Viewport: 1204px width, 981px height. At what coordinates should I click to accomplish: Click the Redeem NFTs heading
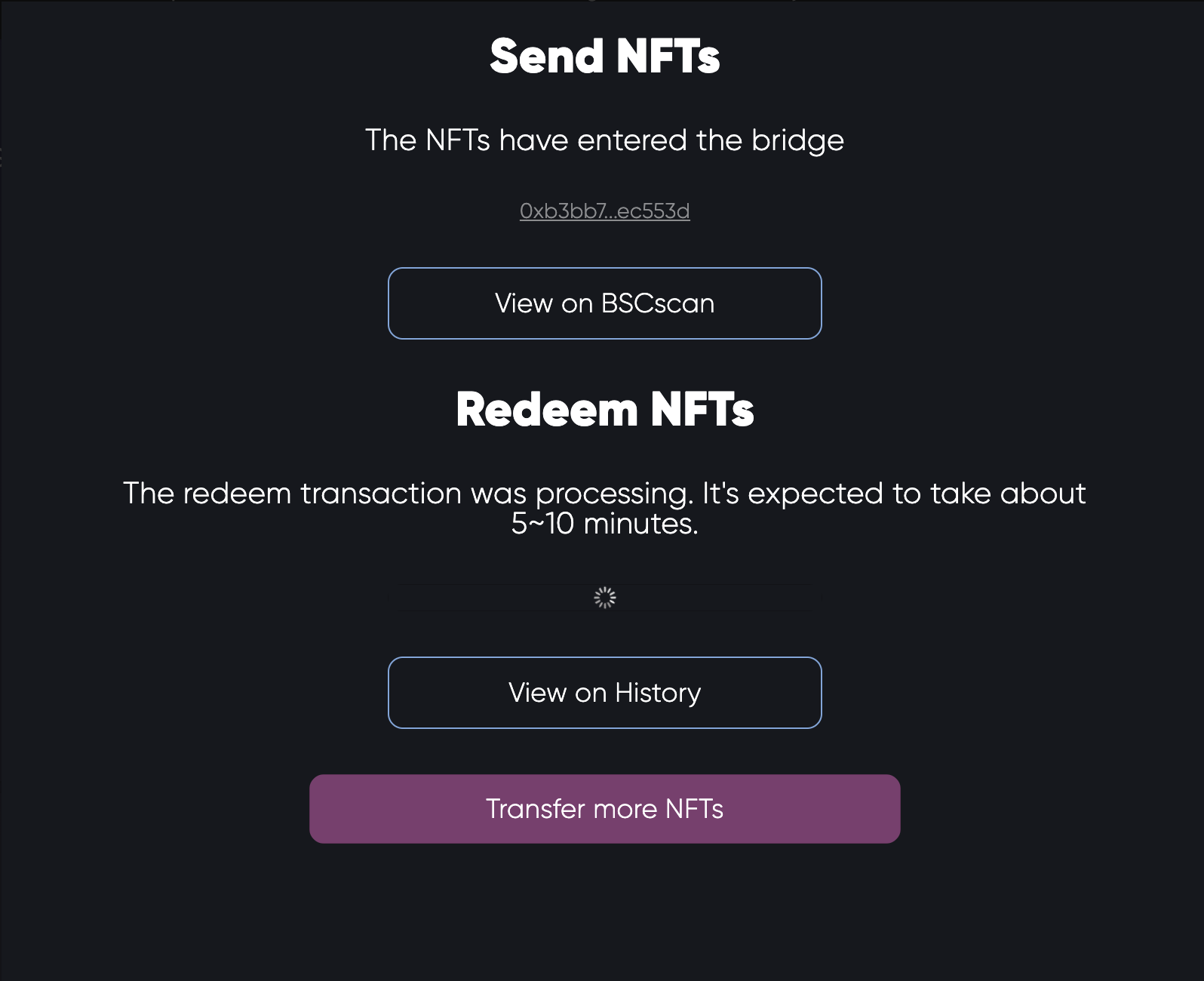(x=604, y=410)
